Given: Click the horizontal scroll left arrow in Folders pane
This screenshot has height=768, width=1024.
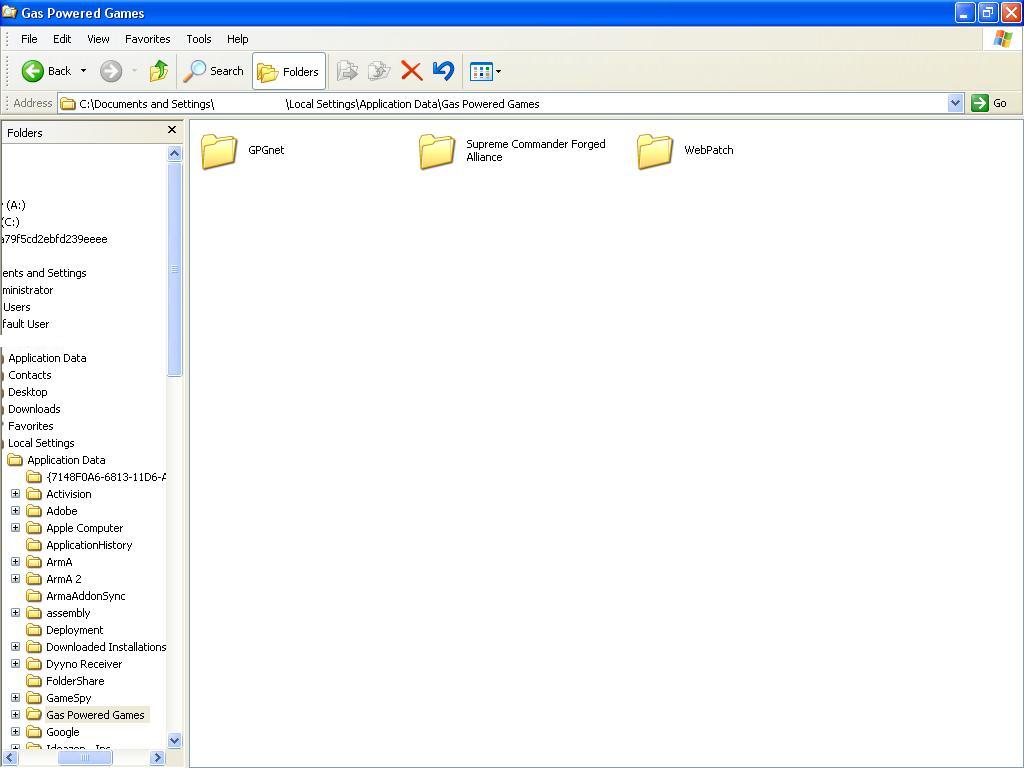Looking at the screenshot, I should (10, 758).
